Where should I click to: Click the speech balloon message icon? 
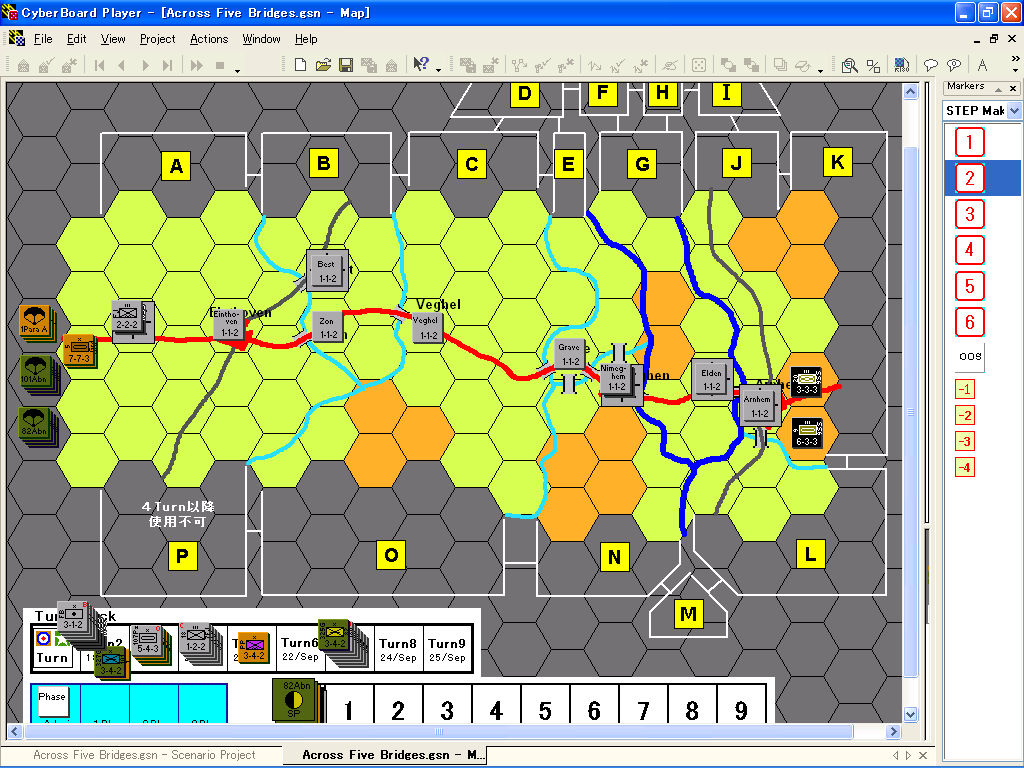pos(931,65)
